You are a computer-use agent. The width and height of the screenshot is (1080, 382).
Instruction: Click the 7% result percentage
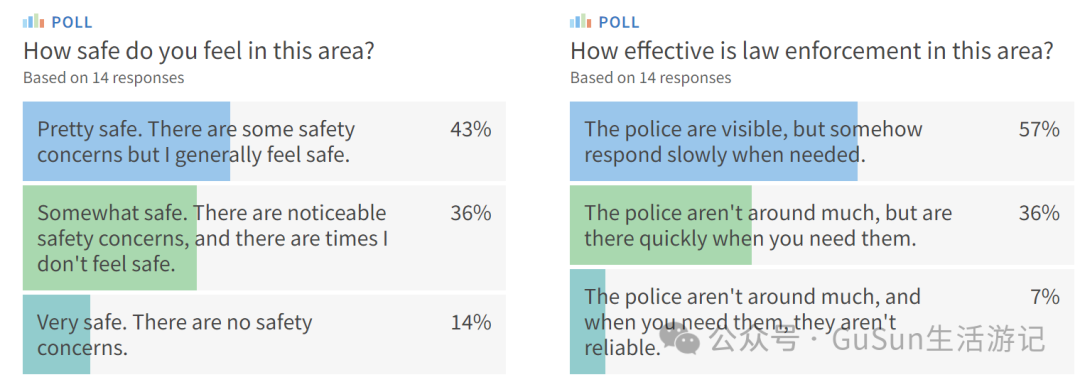pyautogui.click(x=1045, y=297)
